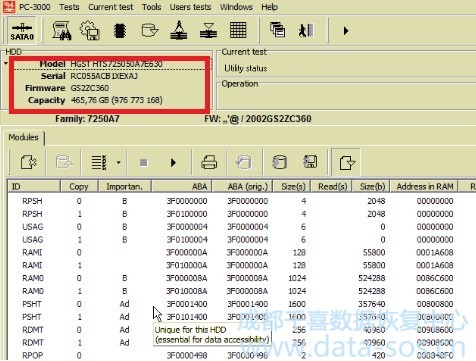Click the cascaded windows icon
This screenshot has width=476, height=361.
[x=277, y=30]
